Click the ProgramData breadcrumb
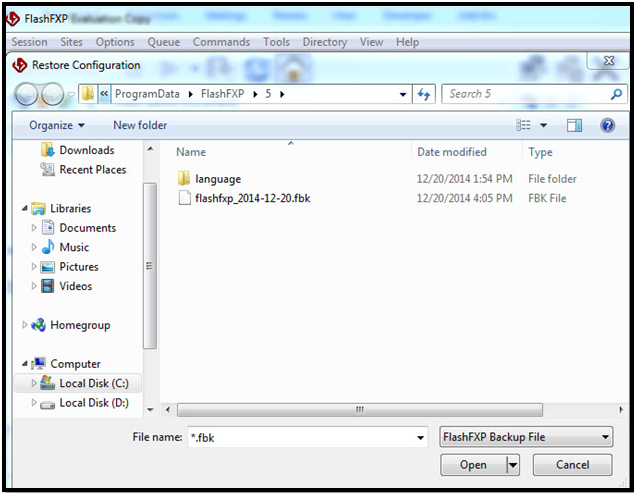 147,94
